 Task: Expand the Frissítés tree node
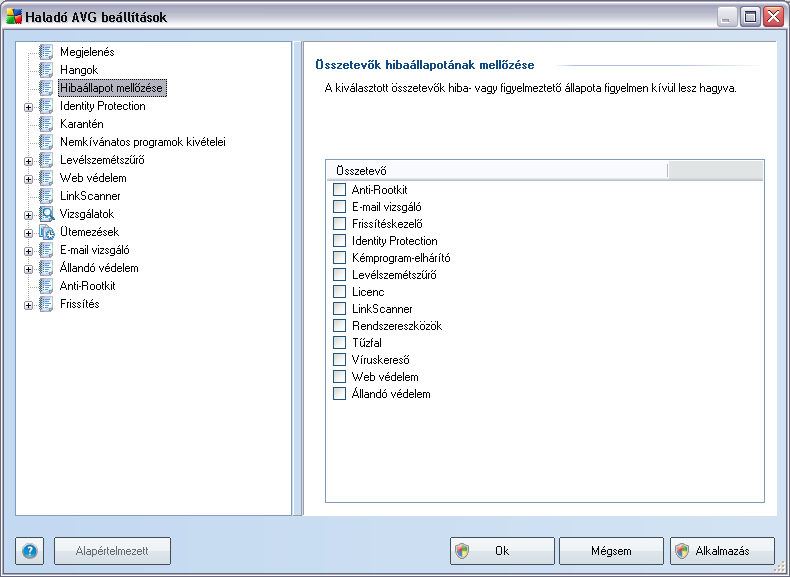pos(28,305)
